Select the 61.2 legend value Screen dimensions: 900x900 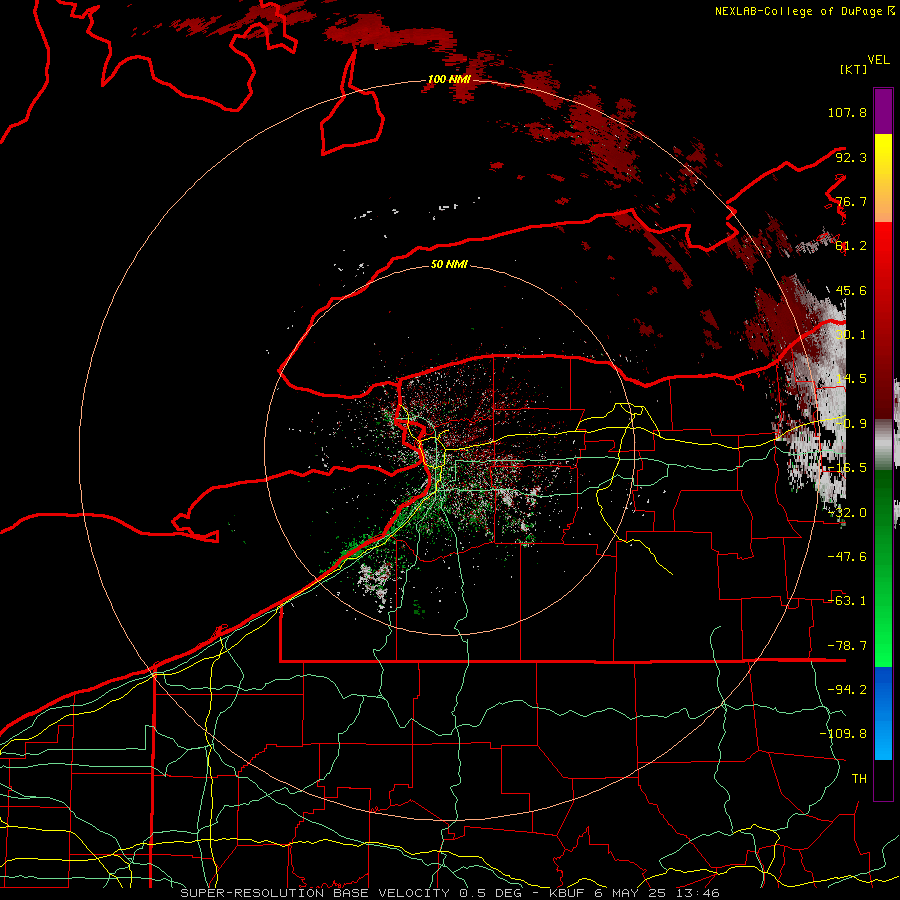(x=851, y=246)
